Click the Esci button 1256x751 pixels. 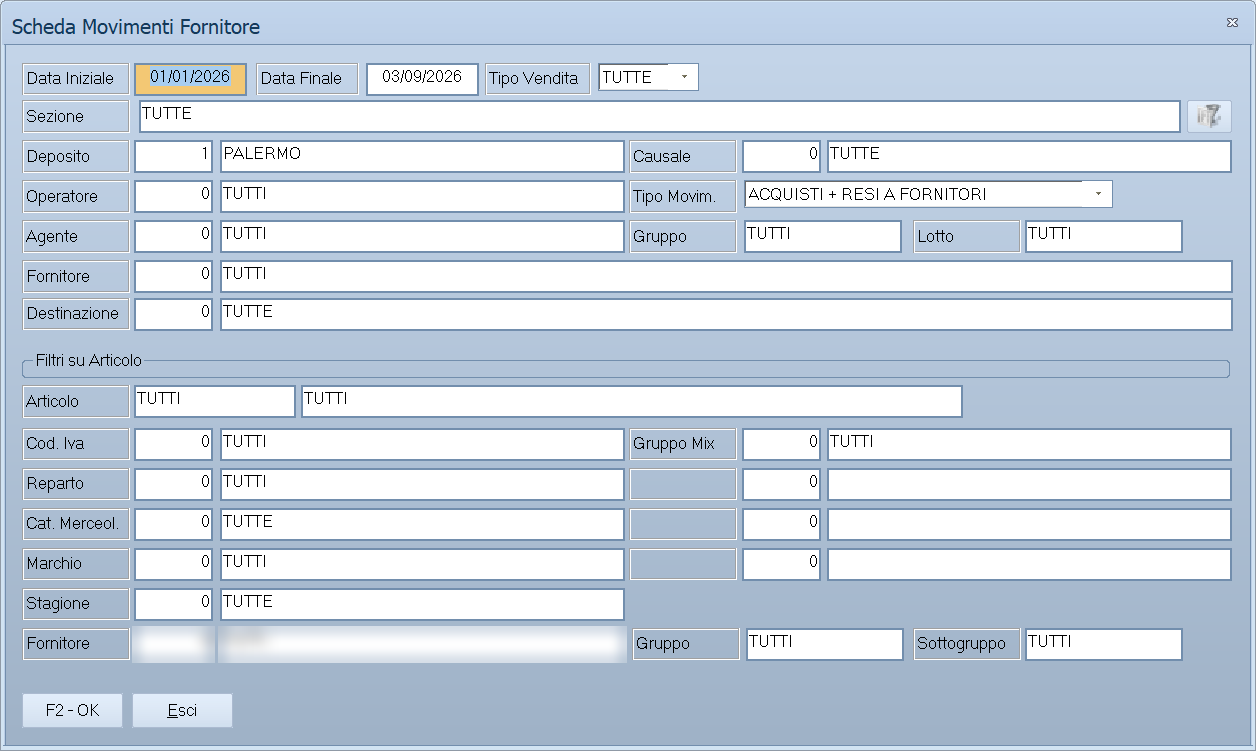(182, 711)
